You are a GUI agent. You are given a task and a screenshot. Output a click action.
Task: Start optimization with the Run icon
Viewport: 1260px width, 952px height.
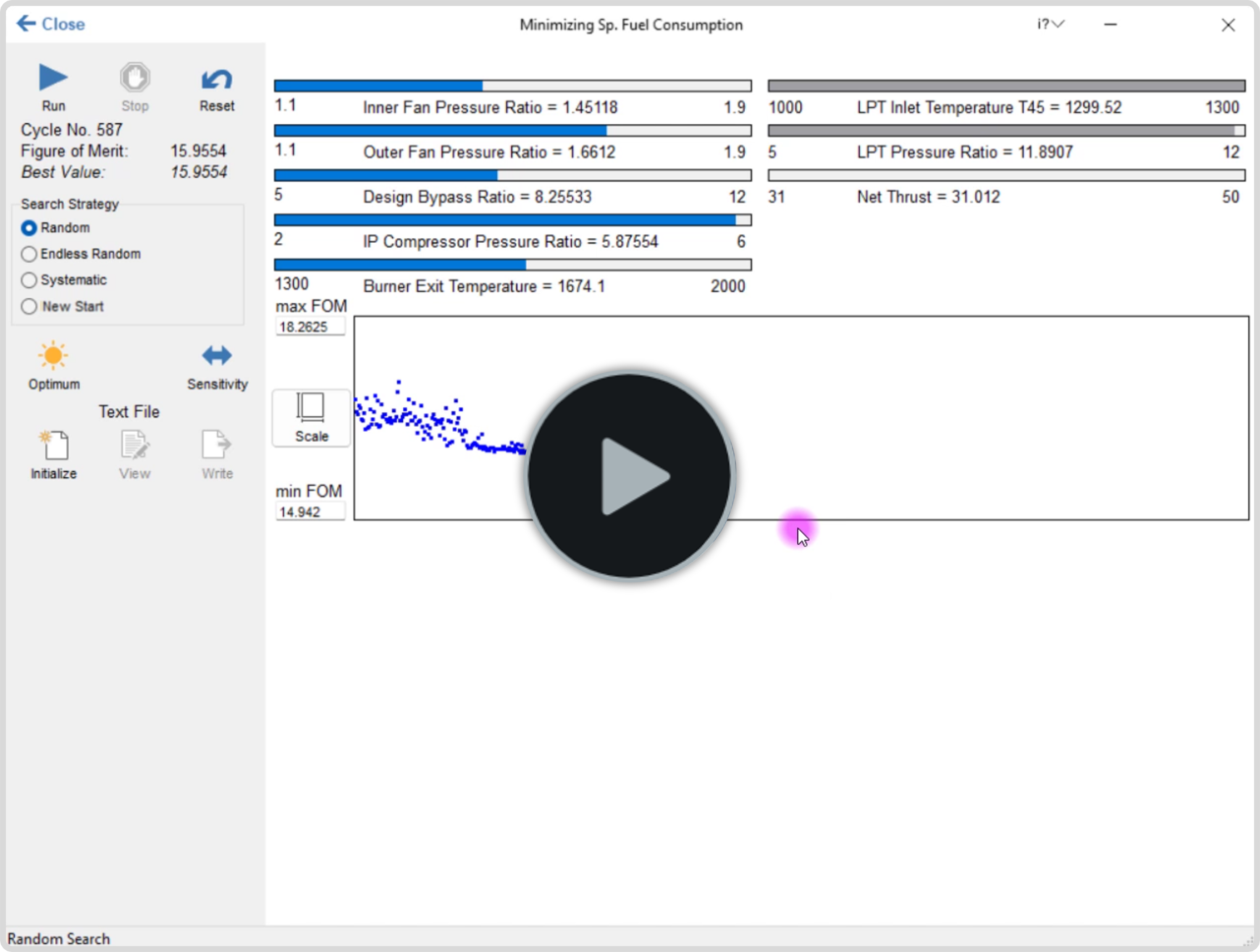pos(53,77)
